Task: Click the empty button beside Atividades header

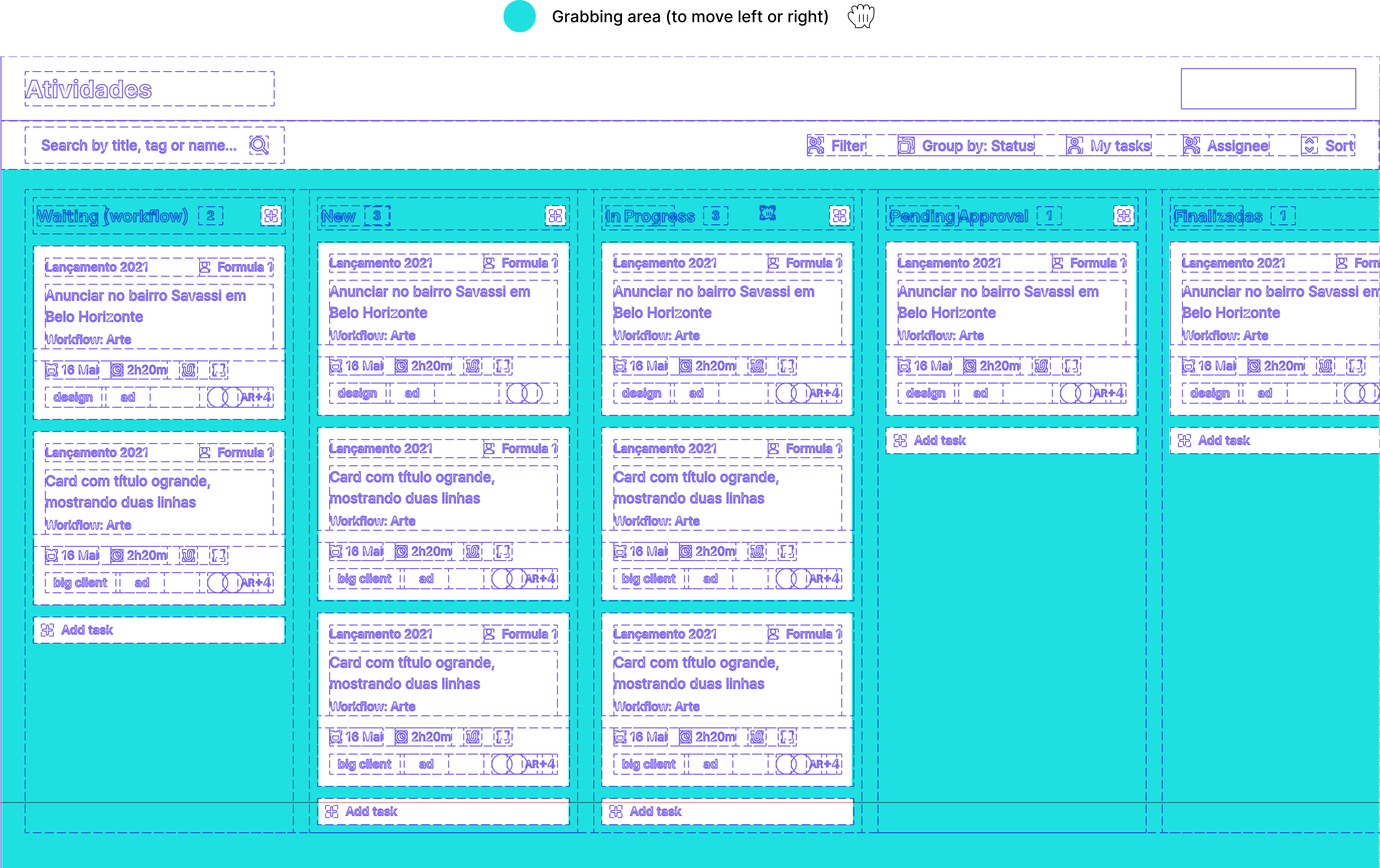Action: pos(1268,88)
